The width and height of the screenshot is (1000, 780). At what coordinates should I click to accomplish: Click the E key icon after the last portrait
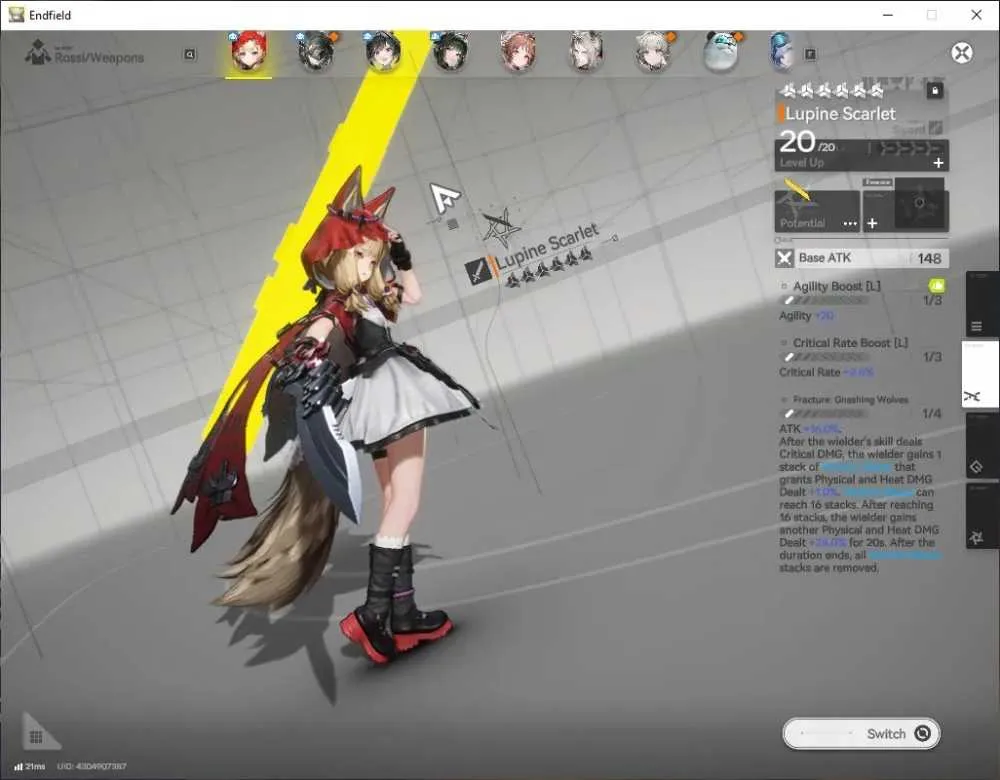pyautogui.click(x=810, y=55)
